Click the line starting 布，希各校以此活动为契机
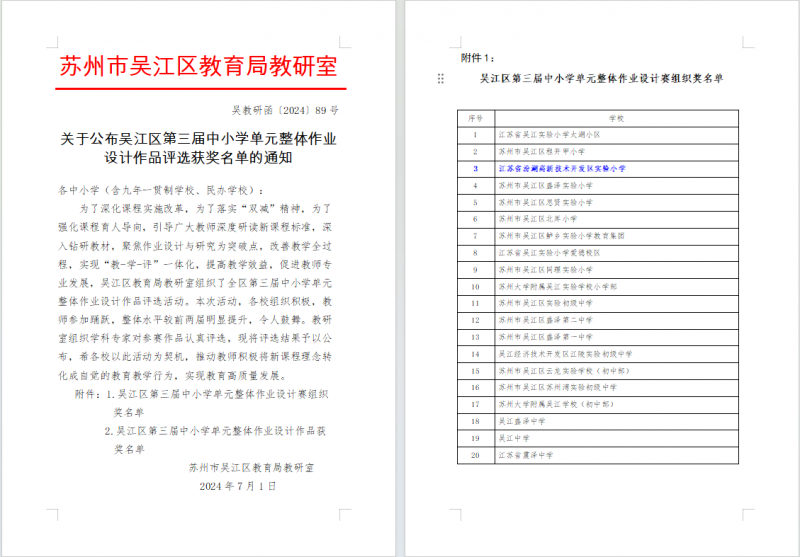This screenshot has width=800, height=557. point(195,357)
